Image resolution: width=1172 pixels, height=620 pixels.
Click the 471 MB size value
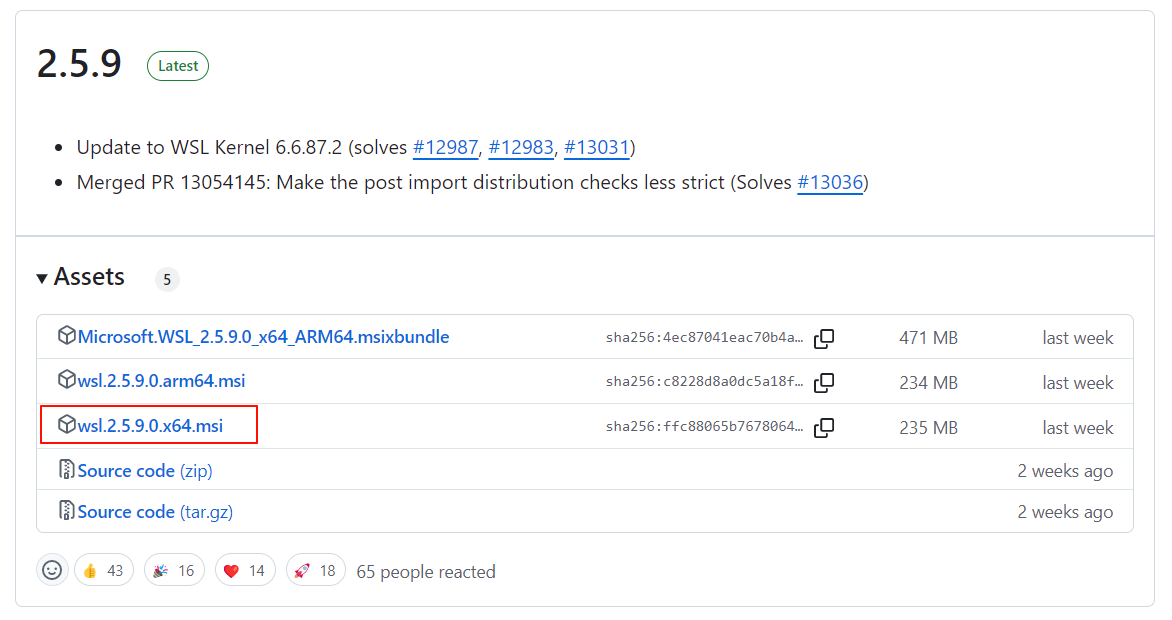coord(928,338)
